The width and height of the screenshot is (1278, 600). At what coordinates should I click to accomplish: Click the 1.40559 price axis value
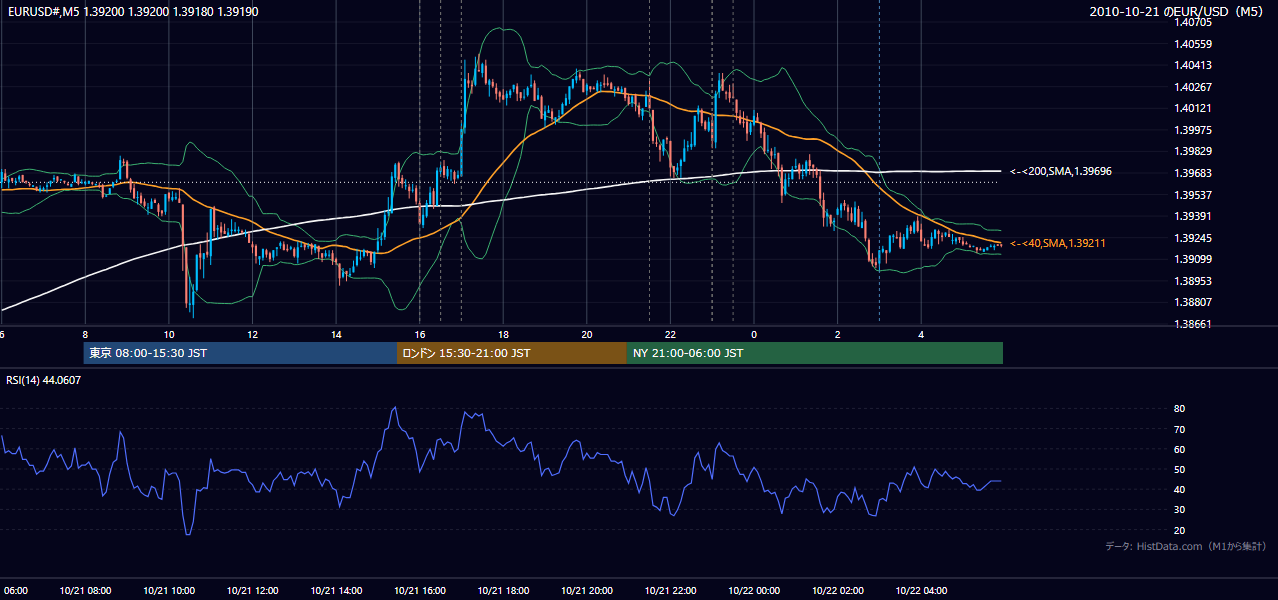[1193, 44]
